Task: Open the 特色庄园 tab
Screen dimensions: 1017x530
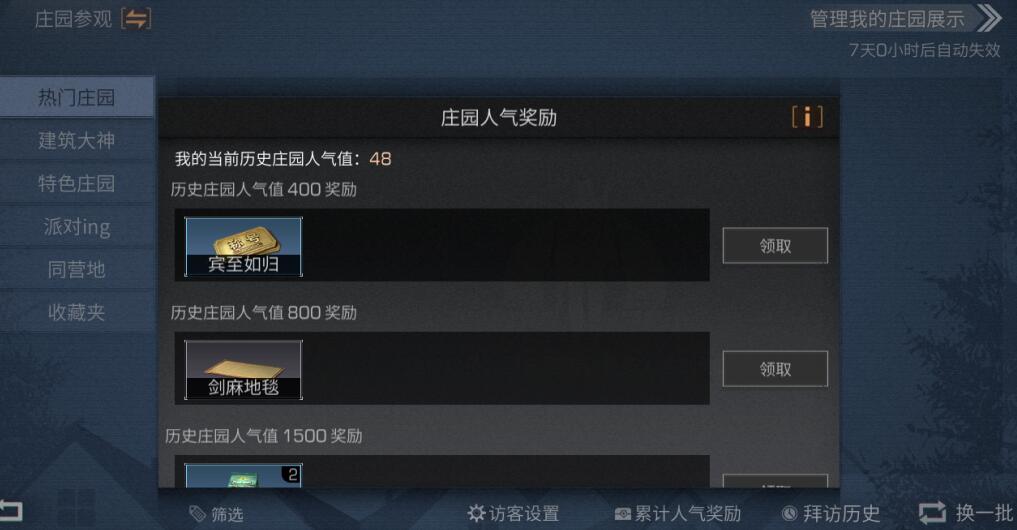Action: click(77, 183)
